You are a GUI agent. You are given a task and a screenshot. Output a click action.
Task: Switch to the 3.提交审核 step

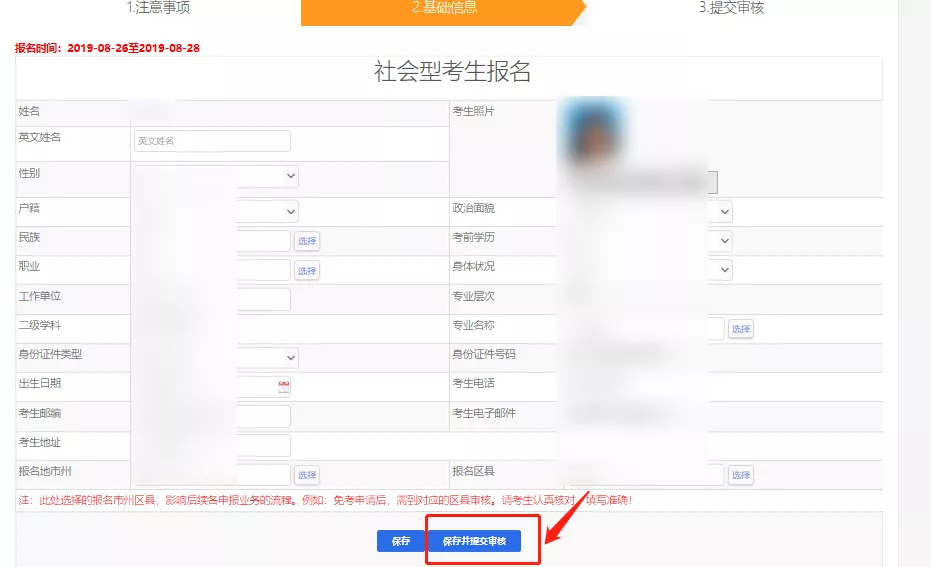point(731,9)
